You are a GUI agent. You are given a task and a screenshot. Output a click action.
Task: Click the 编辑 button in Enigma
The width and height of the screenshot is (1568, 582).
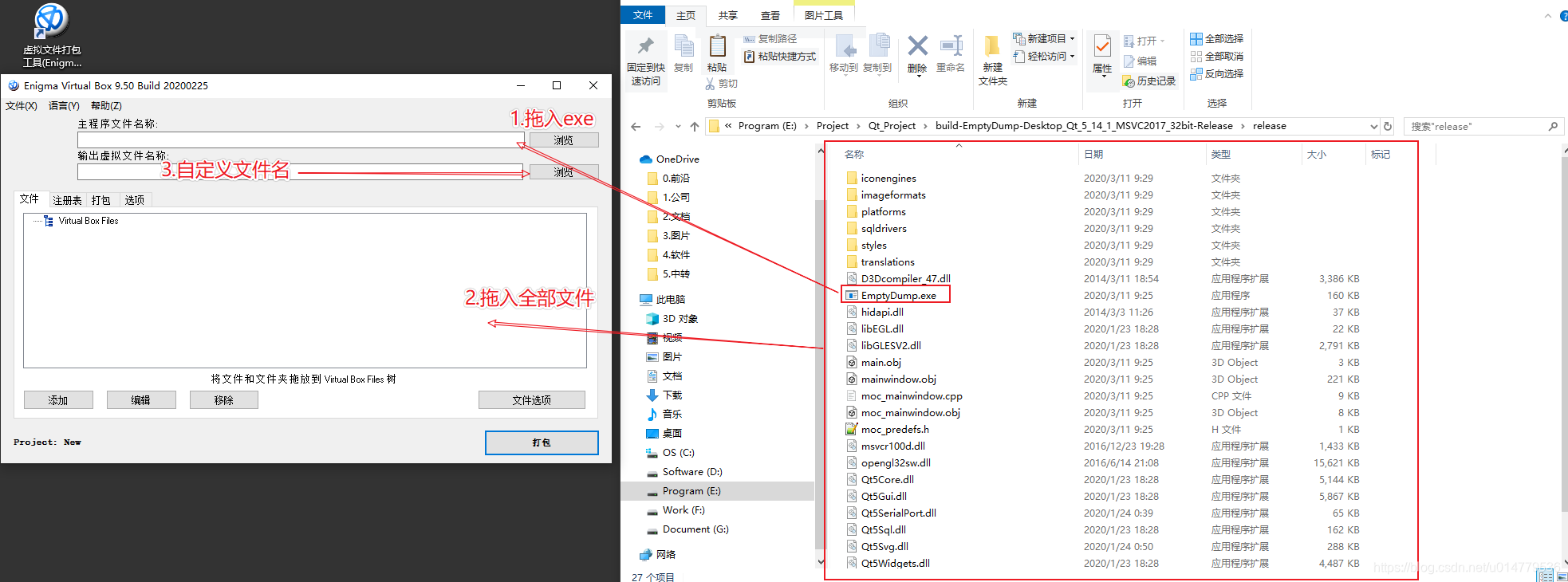[x=141, y=400]
